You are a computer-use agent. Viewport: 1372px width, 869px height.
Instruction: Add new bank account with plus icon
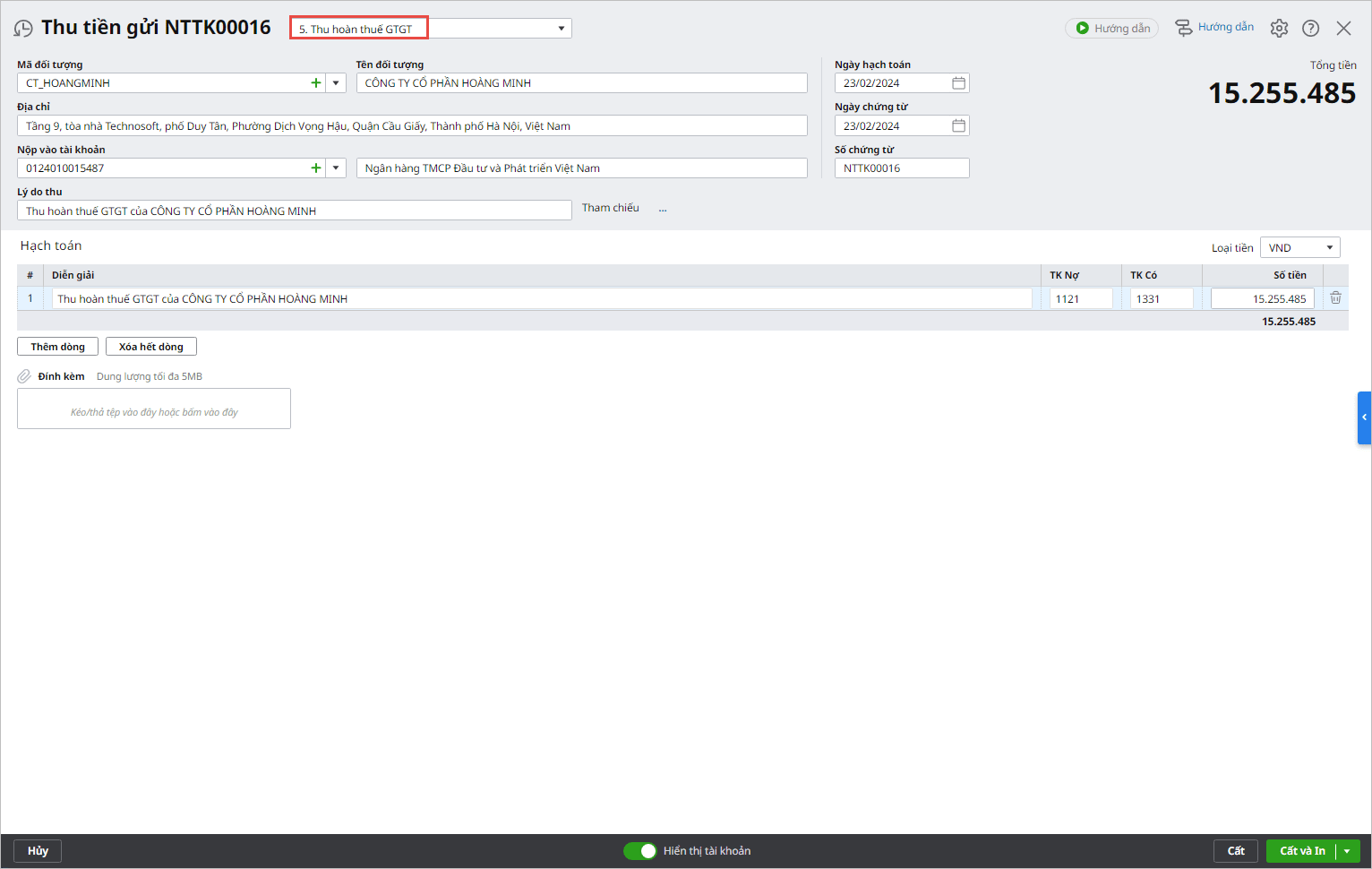(315, 168)
